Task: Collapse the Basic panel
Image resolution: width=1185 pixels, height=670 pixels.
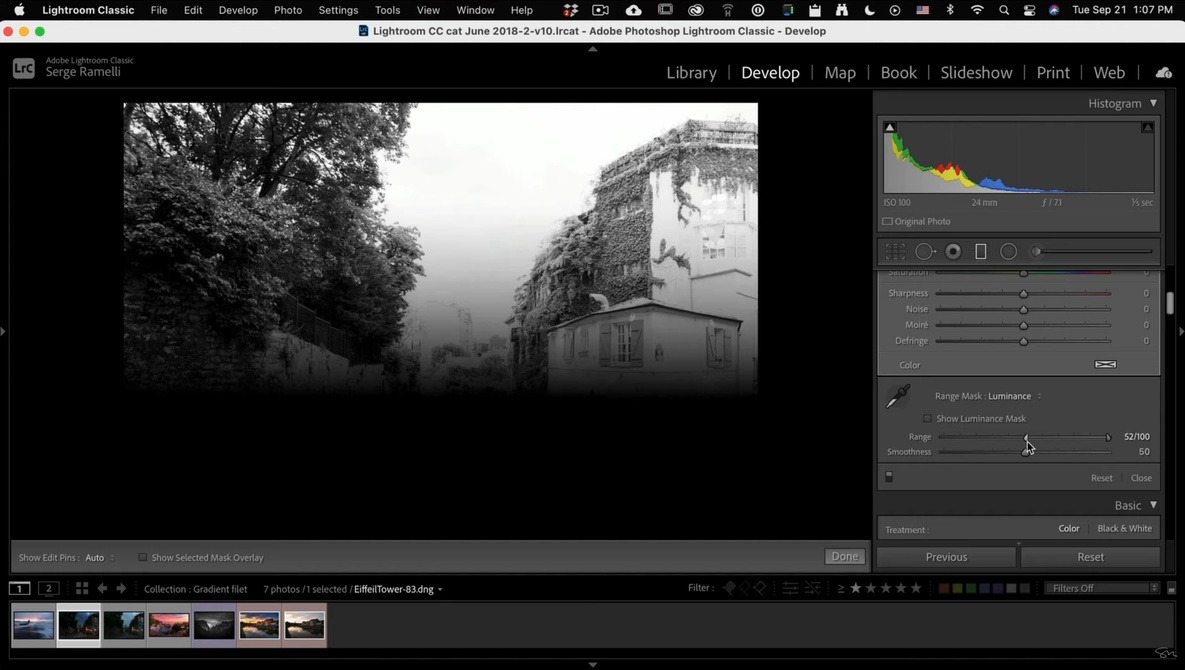Action: tap(1153, 505)
